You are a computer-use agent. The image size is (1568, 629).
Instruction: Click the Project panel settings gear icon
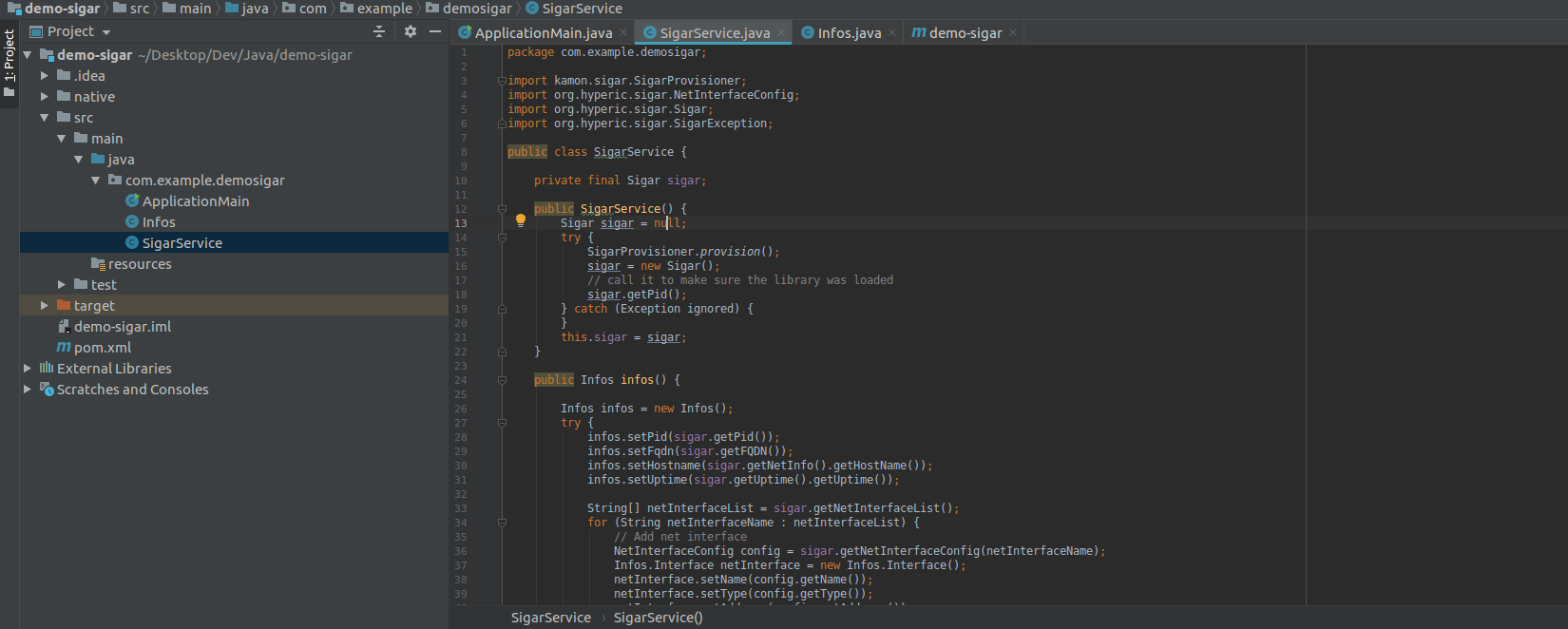tap(411, 31)
